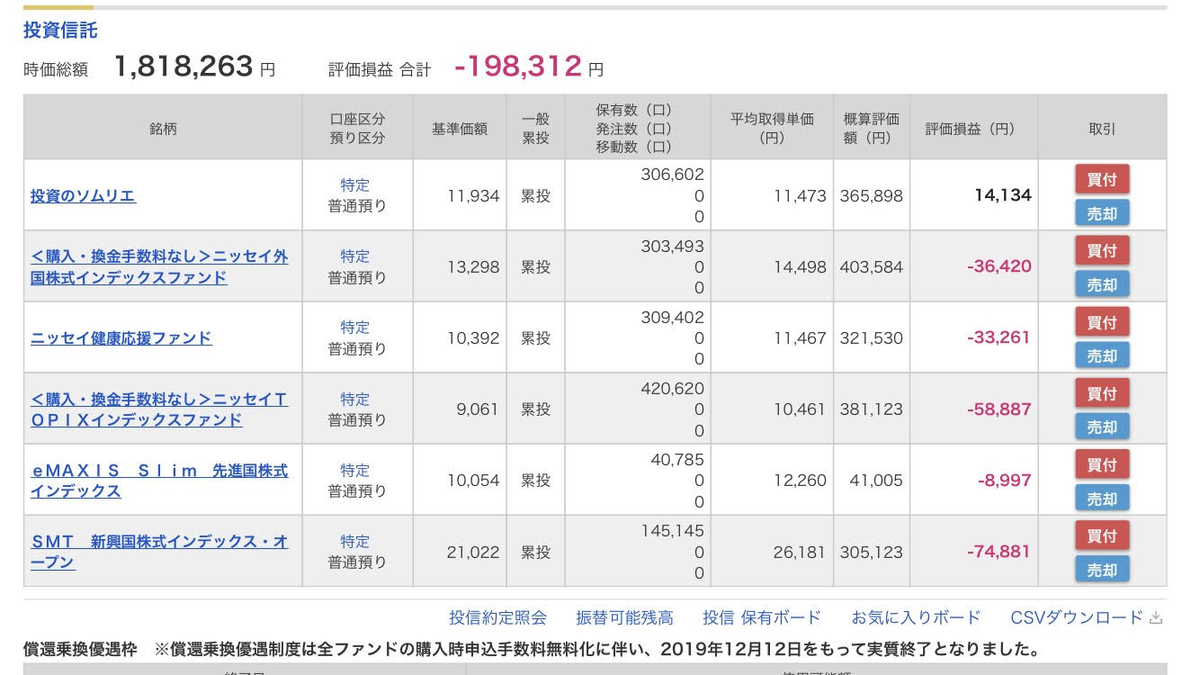Screen dimensions: 1200x675
Task: Click loss value -33,261
Action: pyautogui.click(x=999, y=338)
